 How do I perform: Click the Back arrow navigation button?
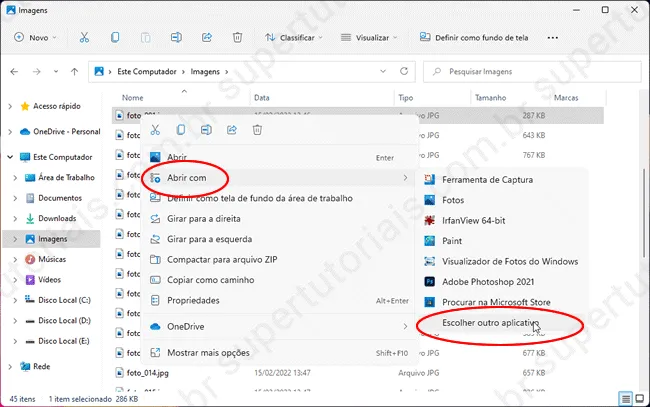[14, 72]
